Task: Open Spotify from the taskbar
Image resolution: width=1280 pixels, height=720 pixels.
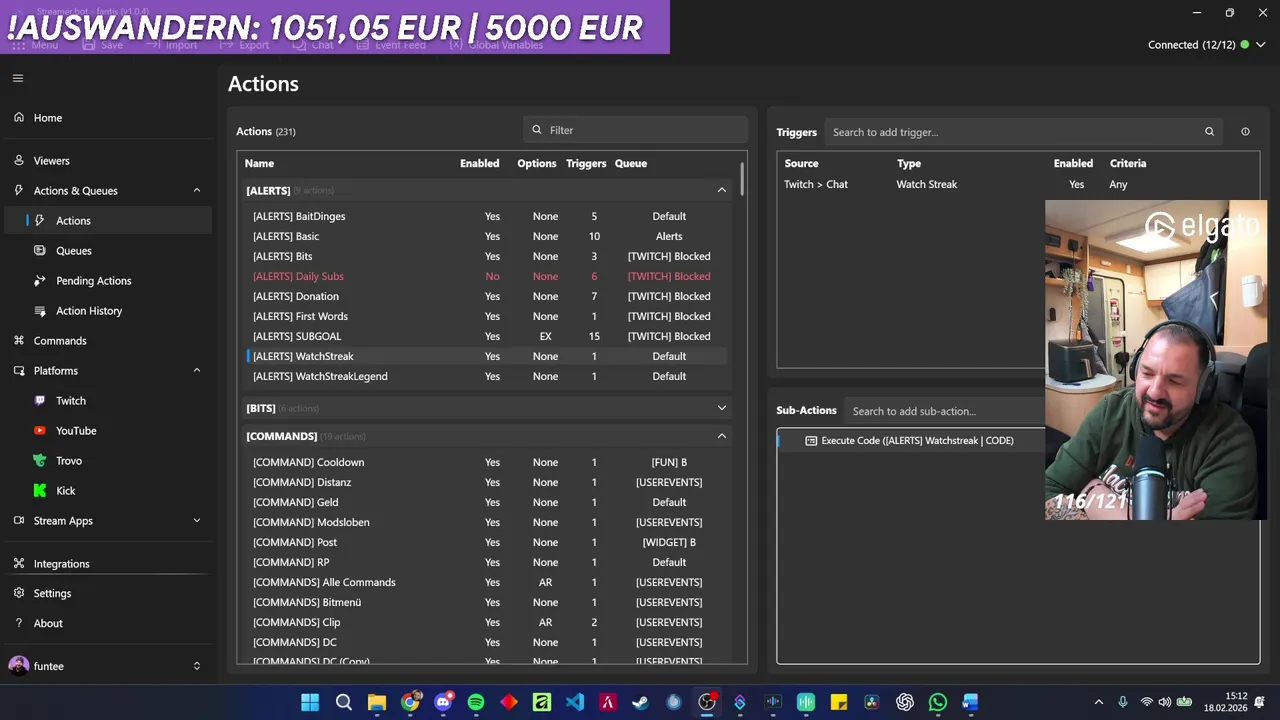Action: (x=476, y=702)
